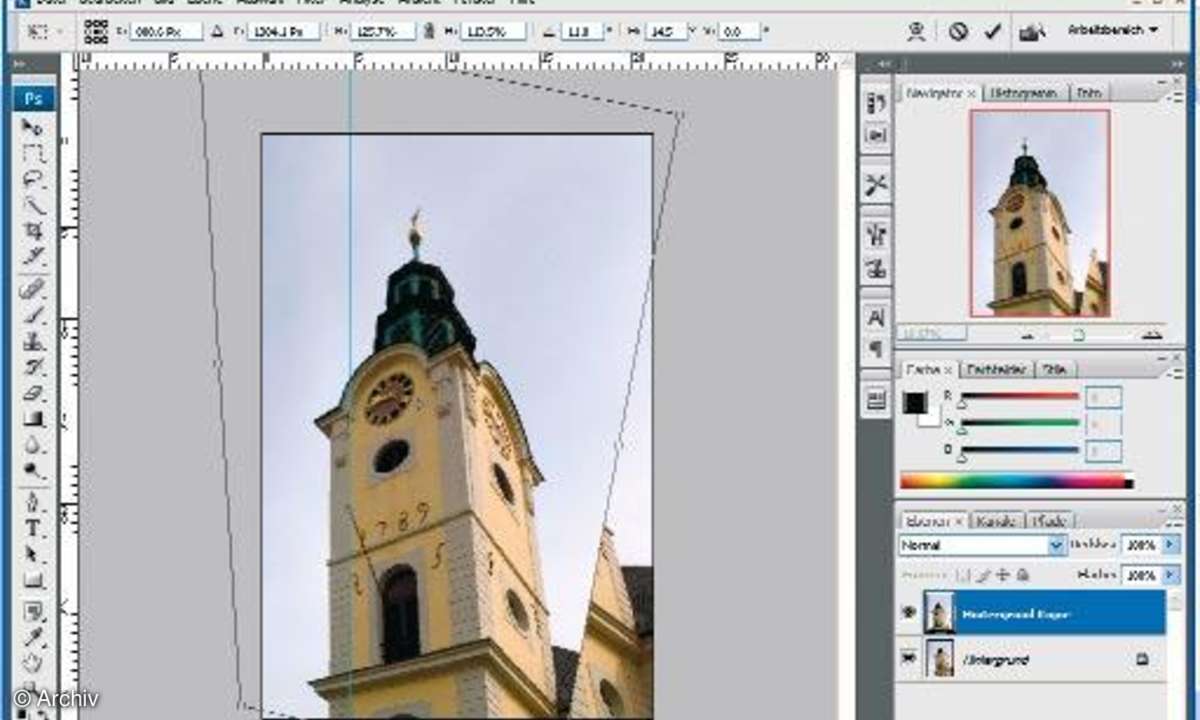This screenshot has width=1200, height=720.
Task: Switch to the Kanäle channels tab
Action: 995,520
